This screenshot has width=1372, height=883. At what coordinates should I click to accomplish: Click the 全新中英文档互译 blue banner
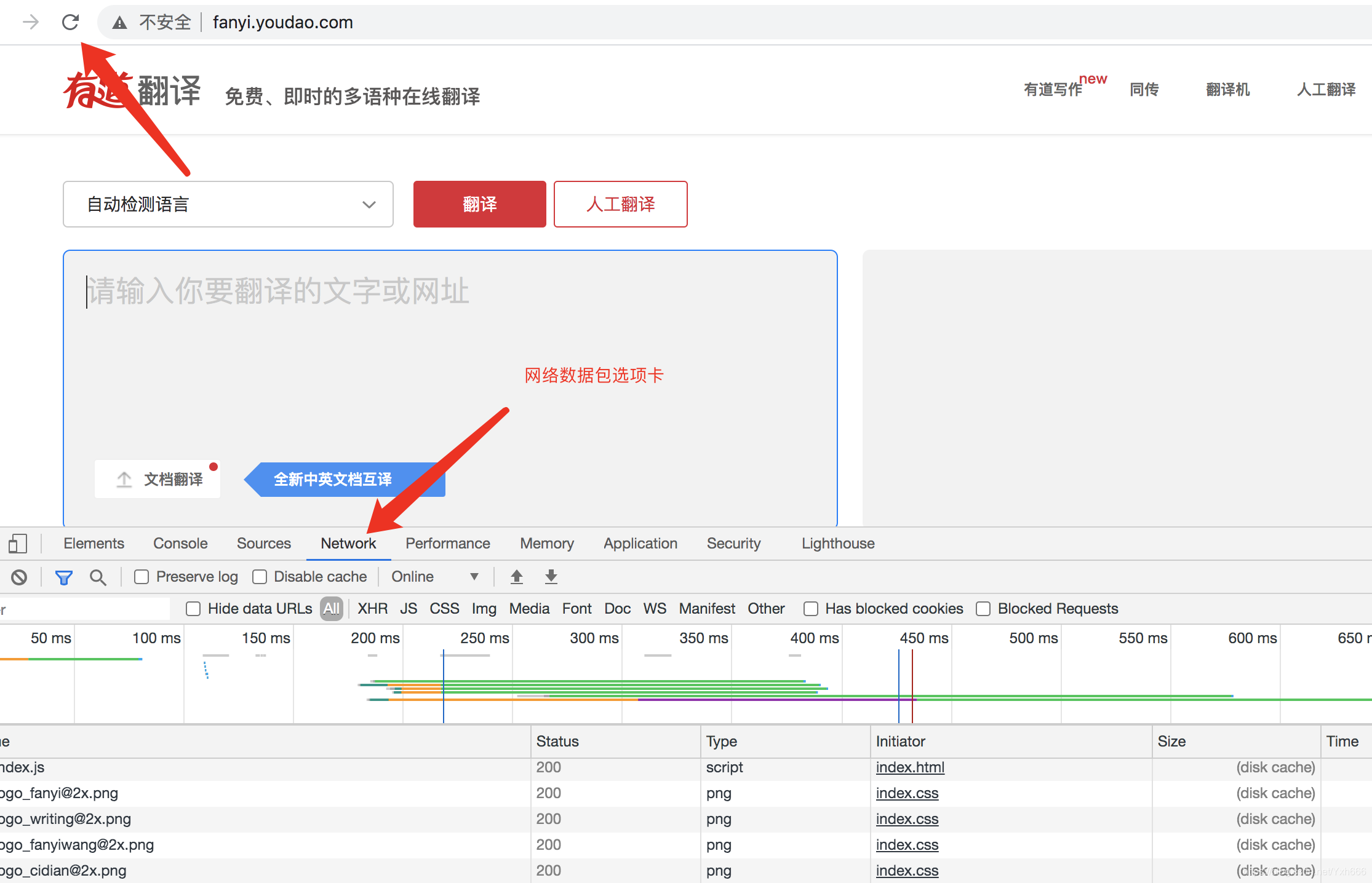coord(345,480)
